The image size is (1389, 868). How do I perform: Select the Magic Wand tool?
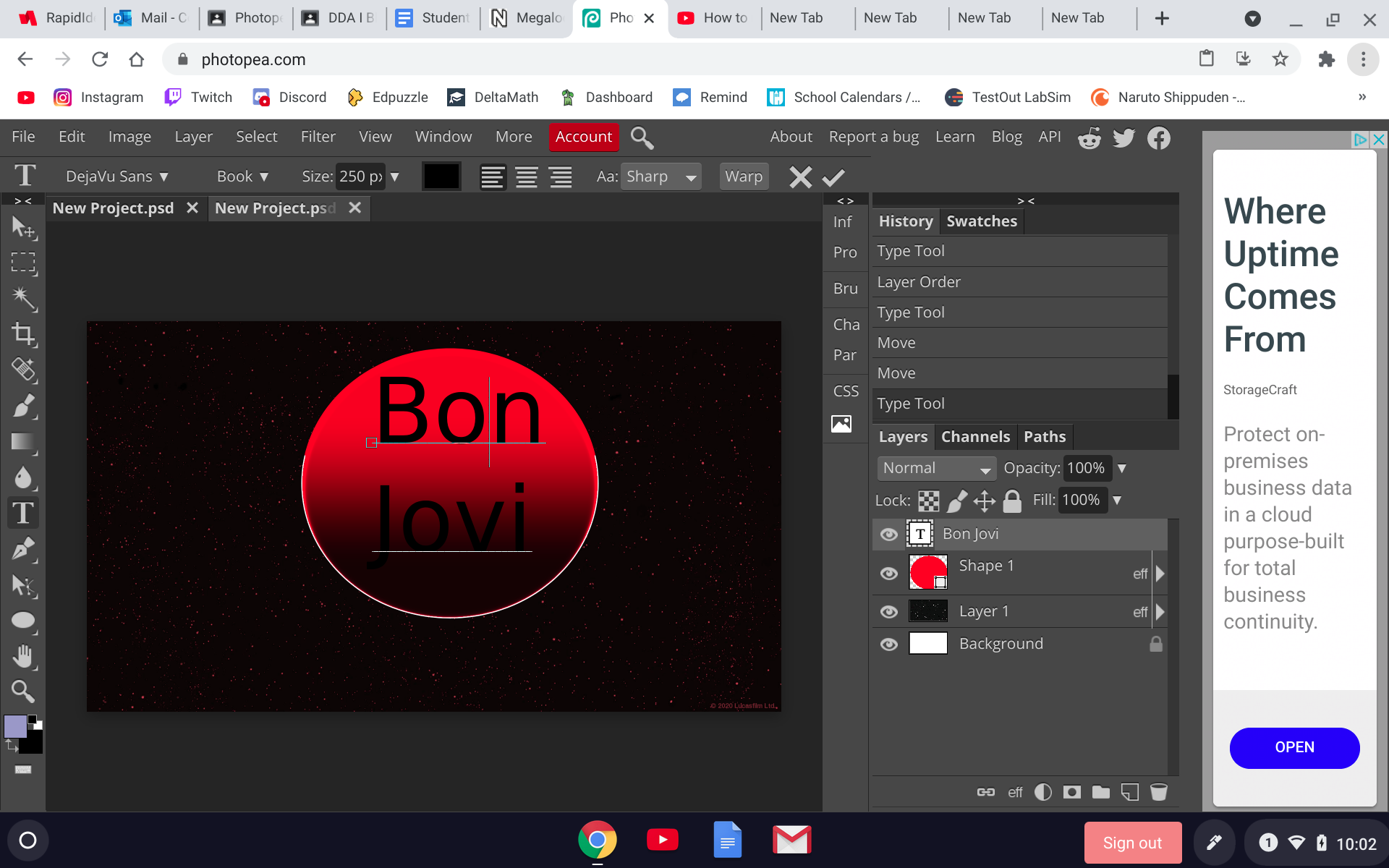(24, 298)
